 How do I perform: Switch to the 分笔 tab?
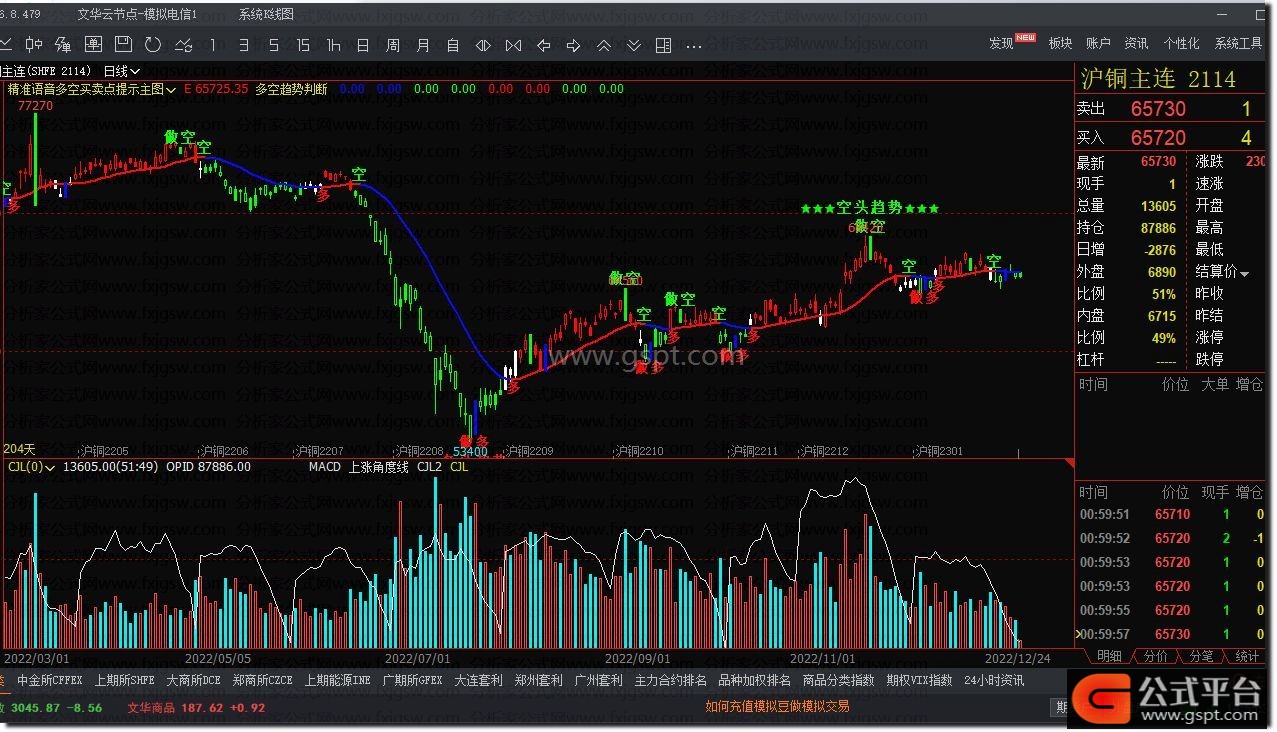(1201, 656)
